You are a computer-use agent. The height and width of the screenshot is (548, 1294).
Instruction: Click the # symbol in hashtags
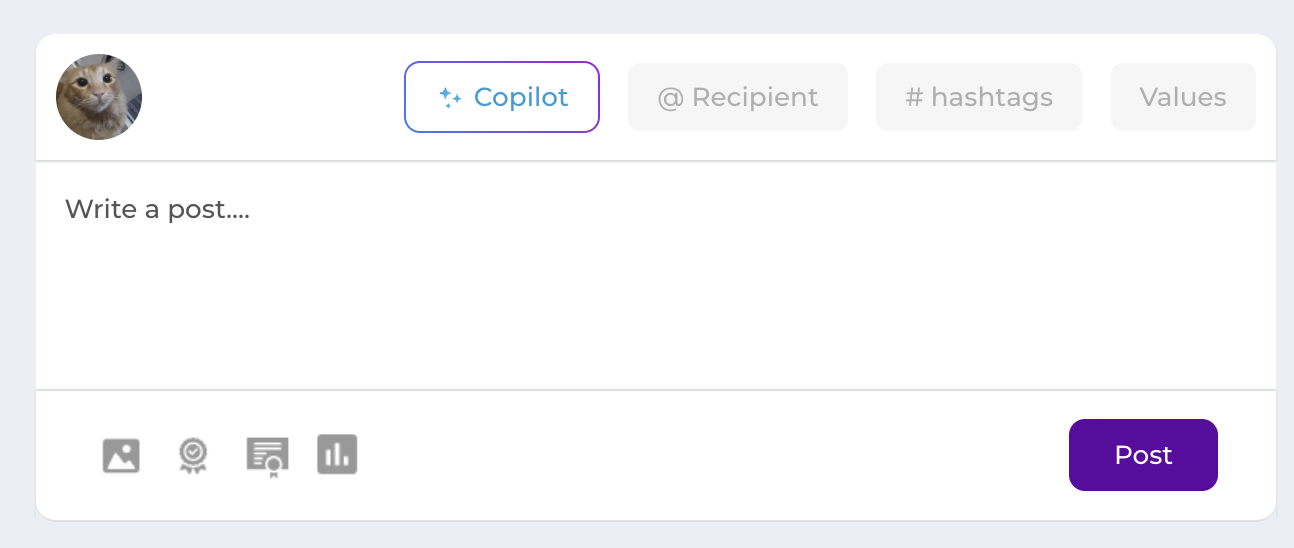click(913, 98)
